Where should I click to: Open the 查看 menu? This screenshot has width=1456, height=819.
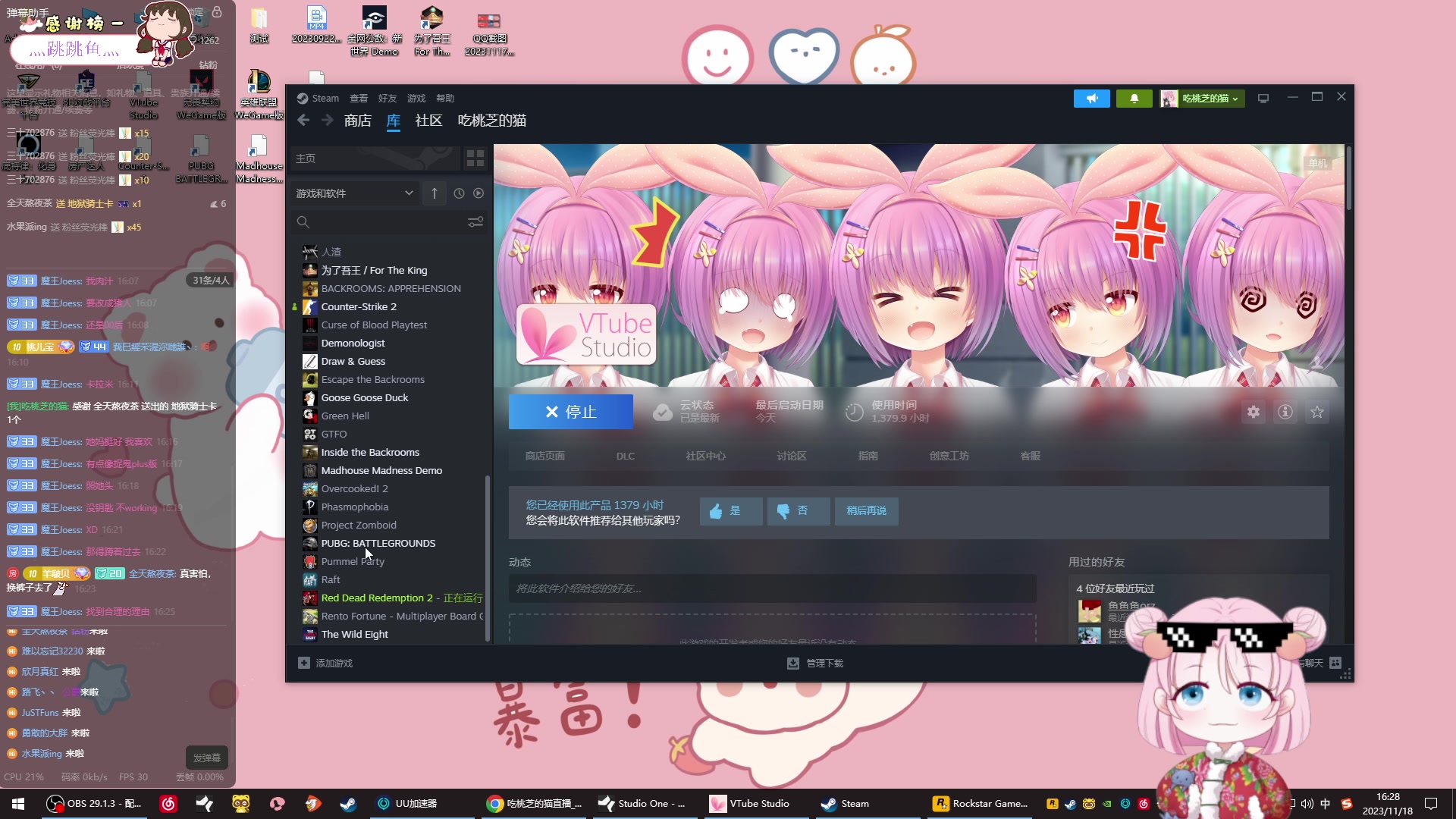coord(359,99)
